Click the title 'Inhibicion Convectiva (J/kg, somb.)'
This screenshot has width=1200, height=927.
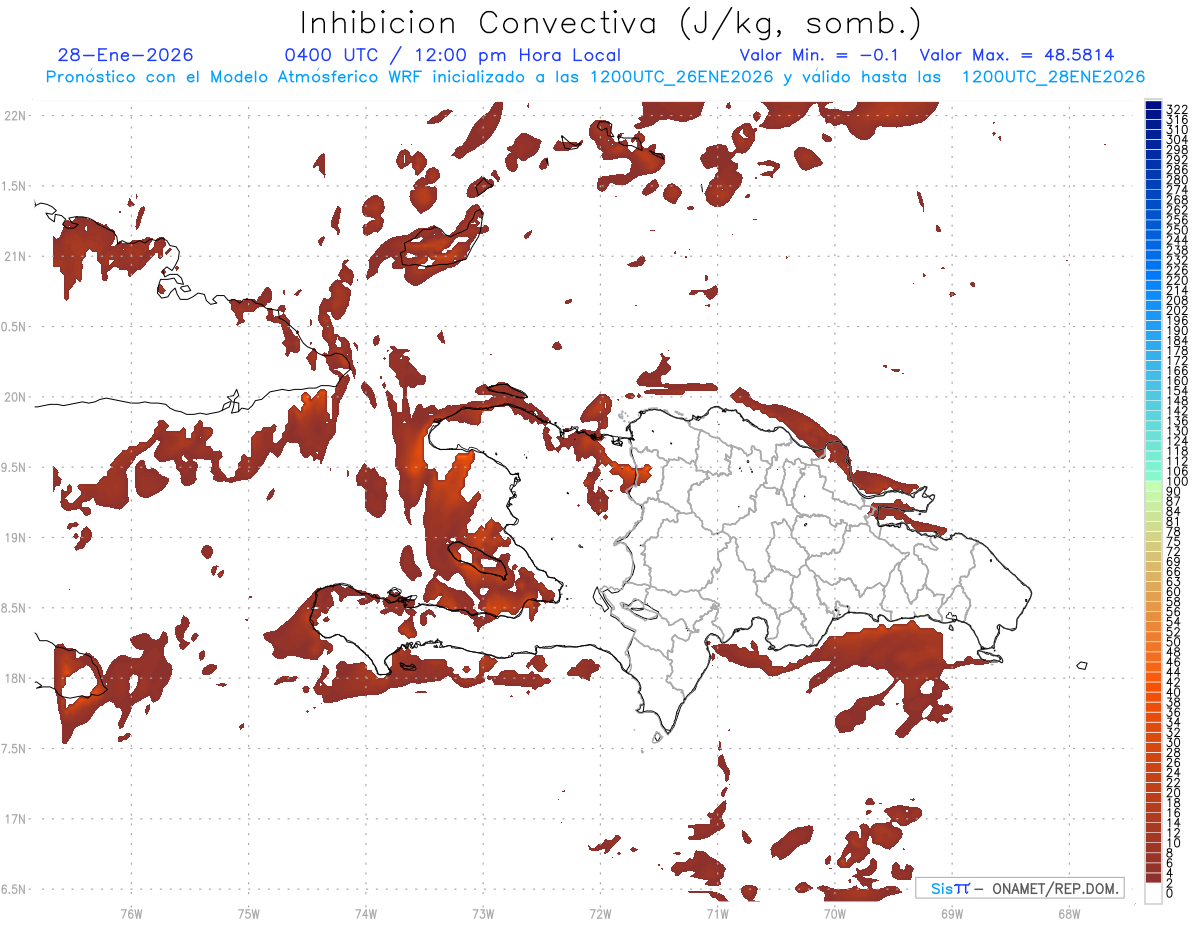point(610,23)
